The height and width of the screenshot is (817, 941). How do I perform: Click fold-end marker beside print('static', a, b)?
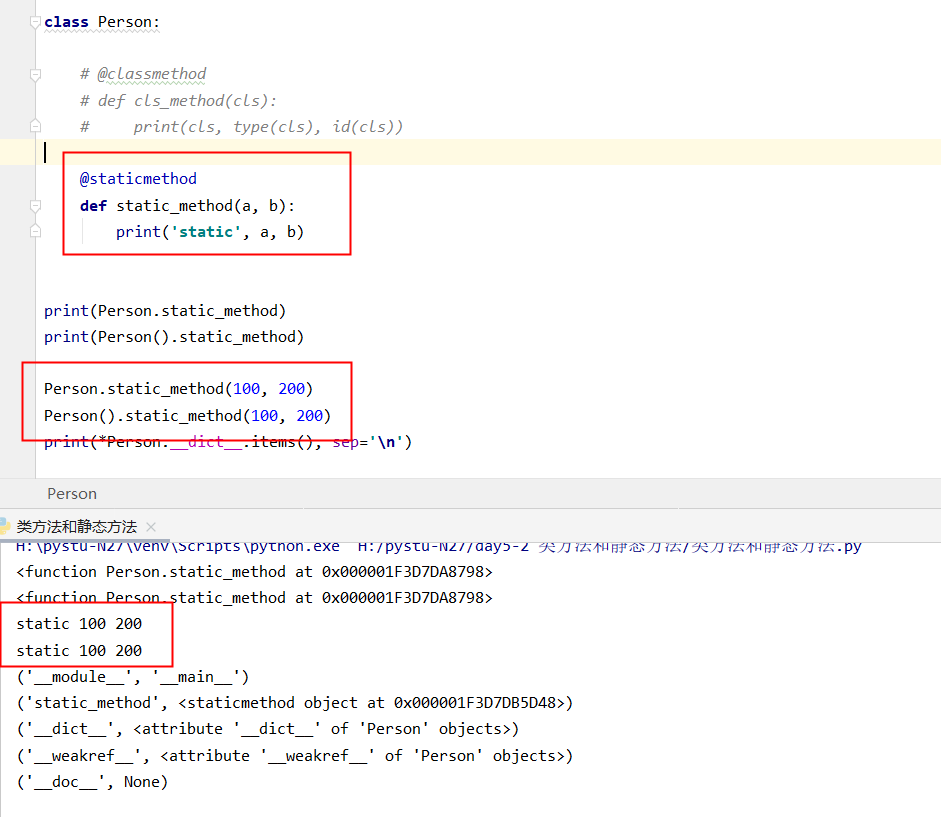point(36,231)
